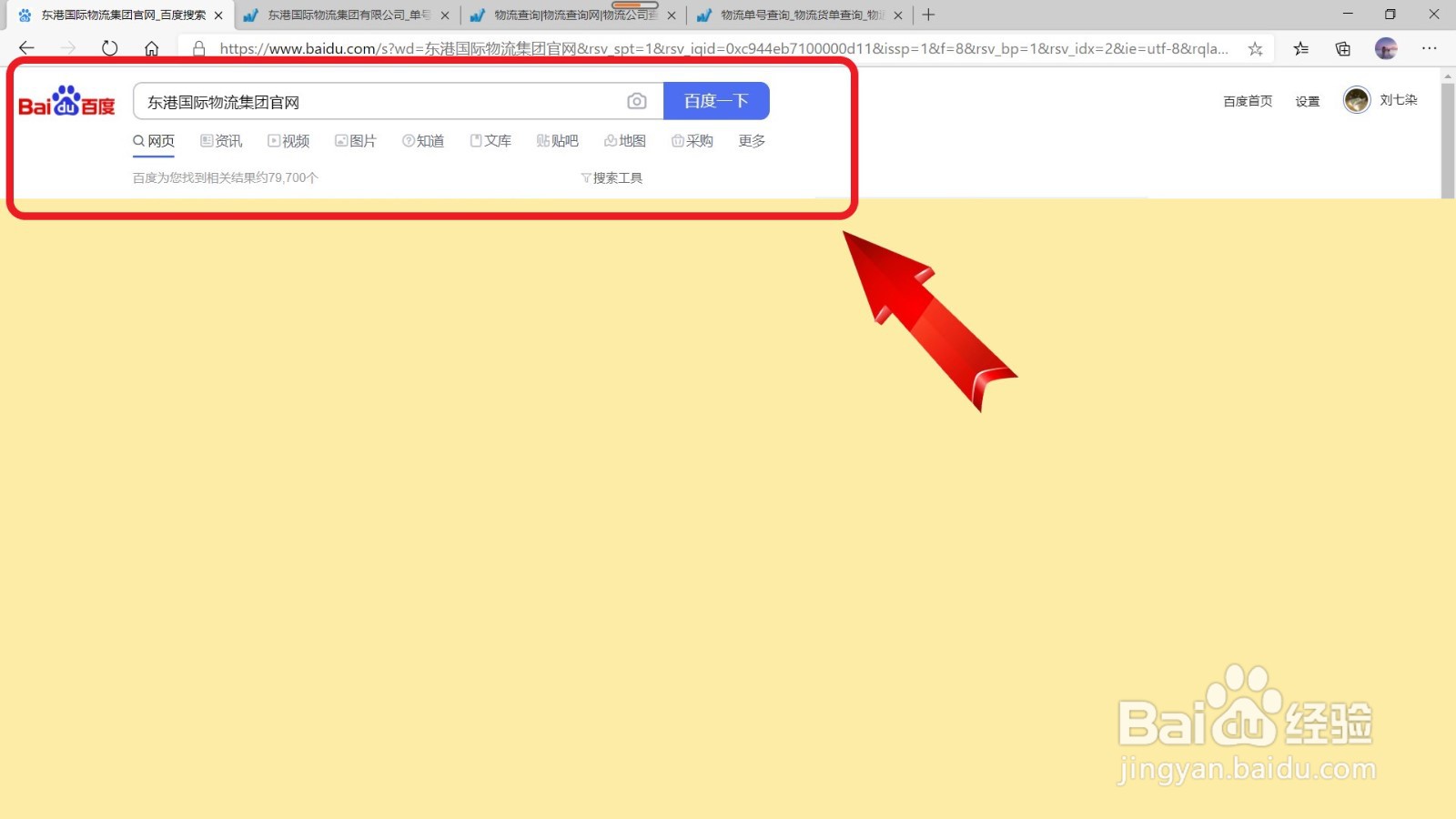
Task: Open the 知道 tab
Action: pyautogui.click(x=423, y=141)
